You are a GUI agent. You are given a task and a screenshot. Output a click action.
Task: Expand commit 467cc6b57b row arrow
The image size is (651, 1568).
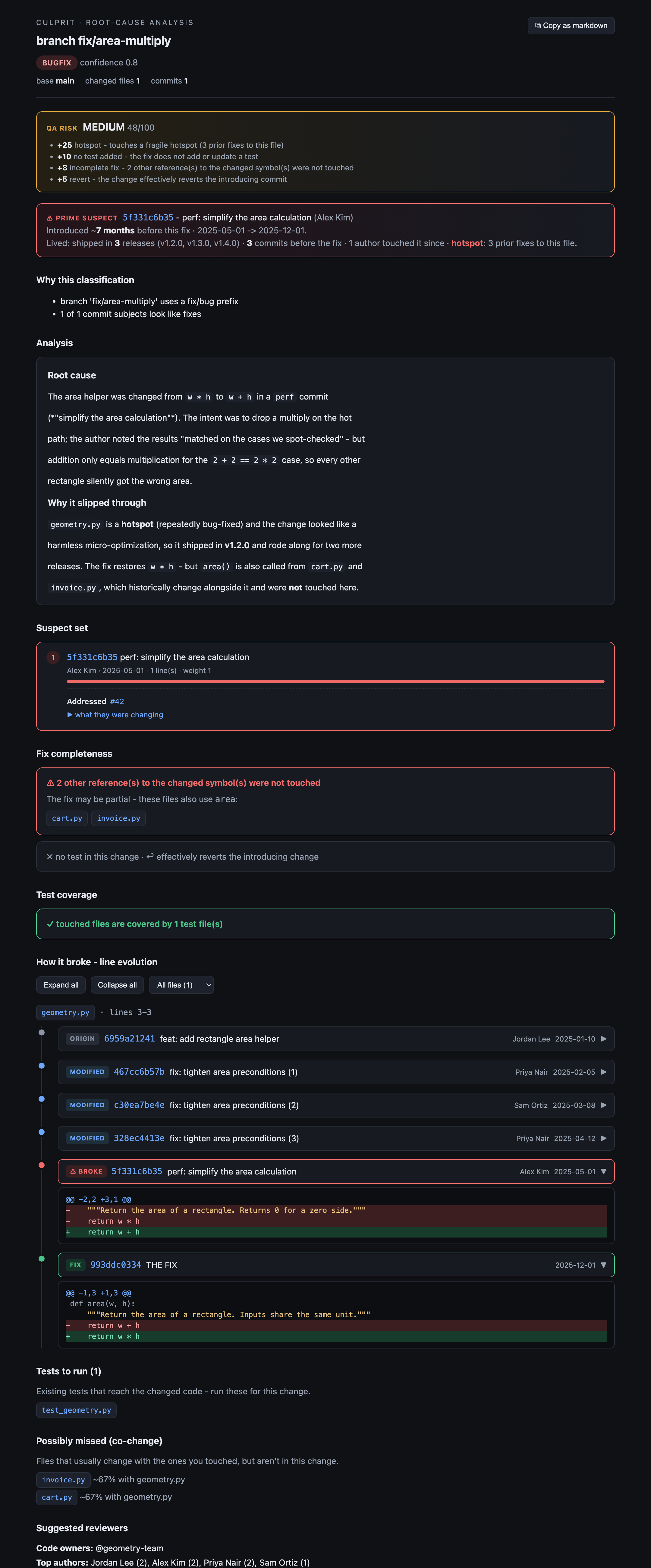604,1072
